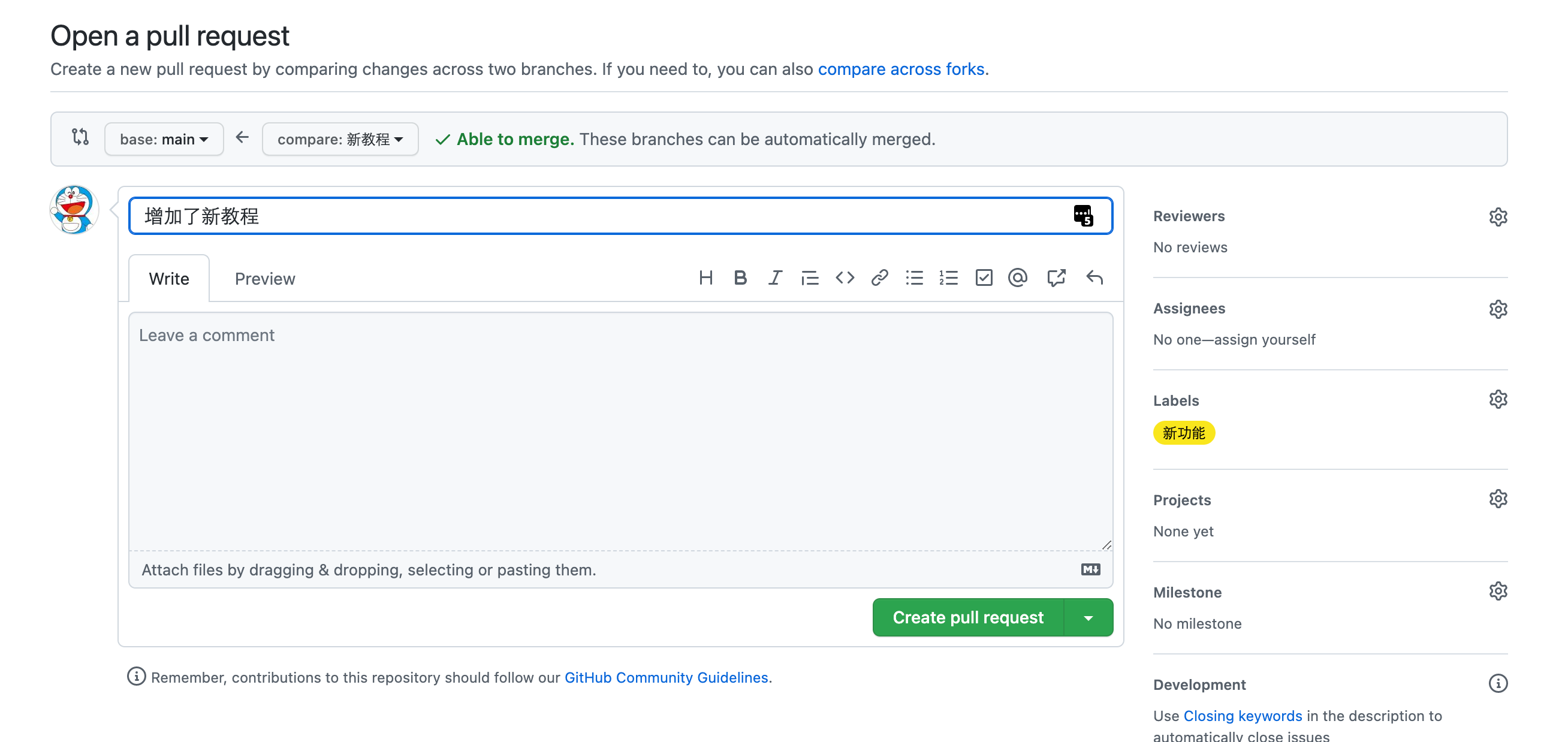1568x742 pixels.
Task: Open the compare: 新教程 branch dropdown
Action: click(x=340, y=139)
